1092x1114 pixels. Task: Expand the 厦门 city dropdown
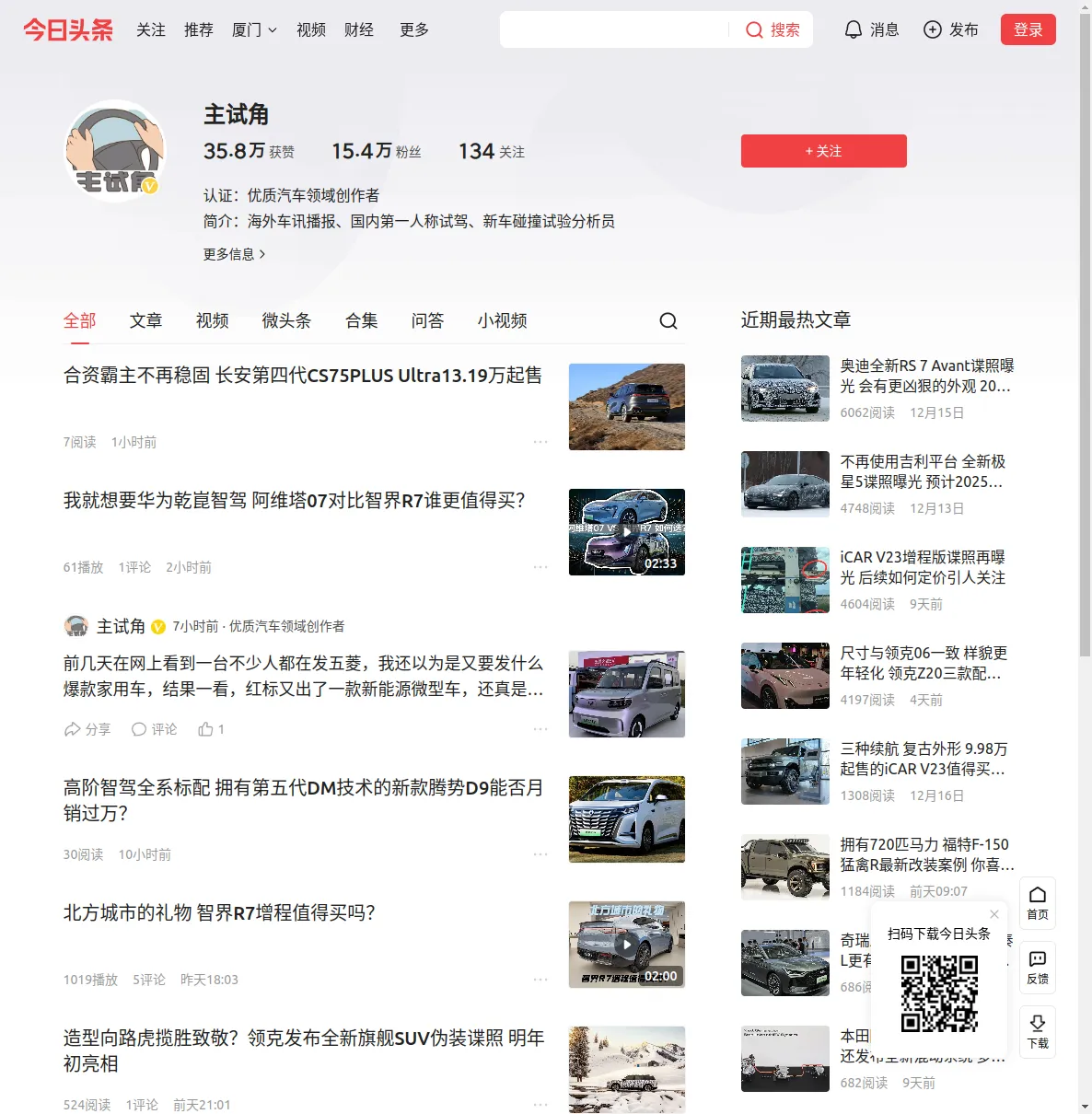point(254,29)
